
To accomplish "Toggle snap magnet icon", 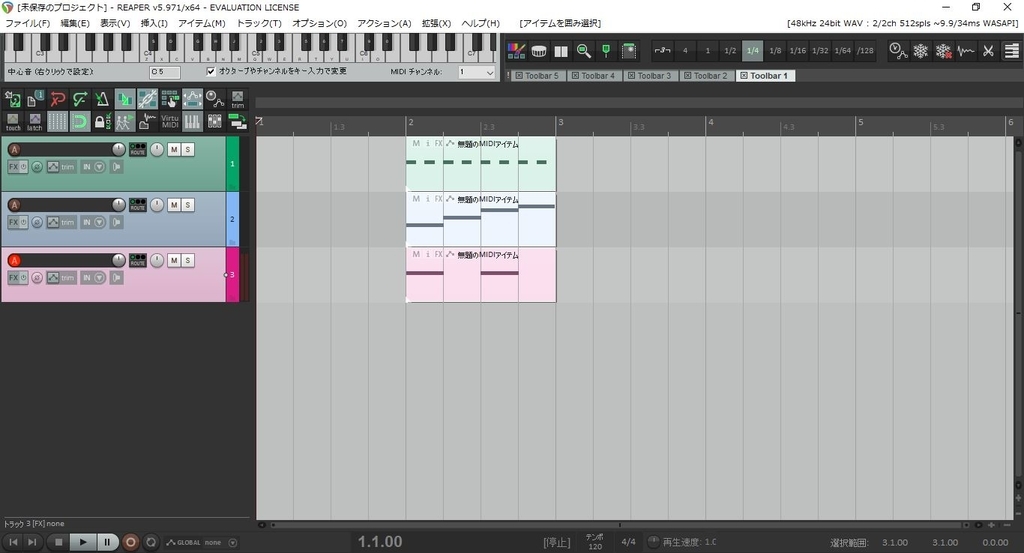I will [80, 121].
